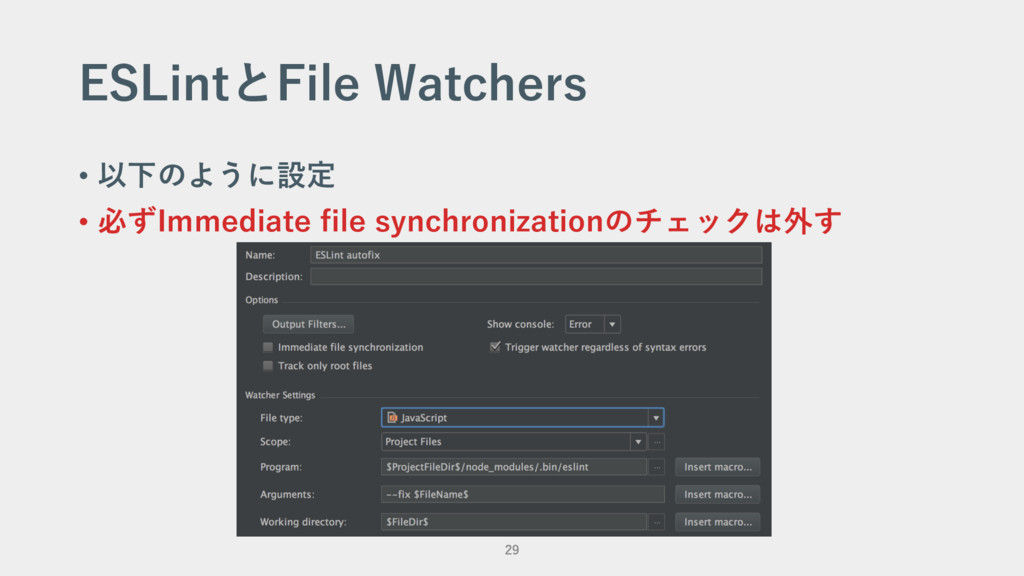Expand the Scope Project Files dropdown

click(x=513, y=441)
